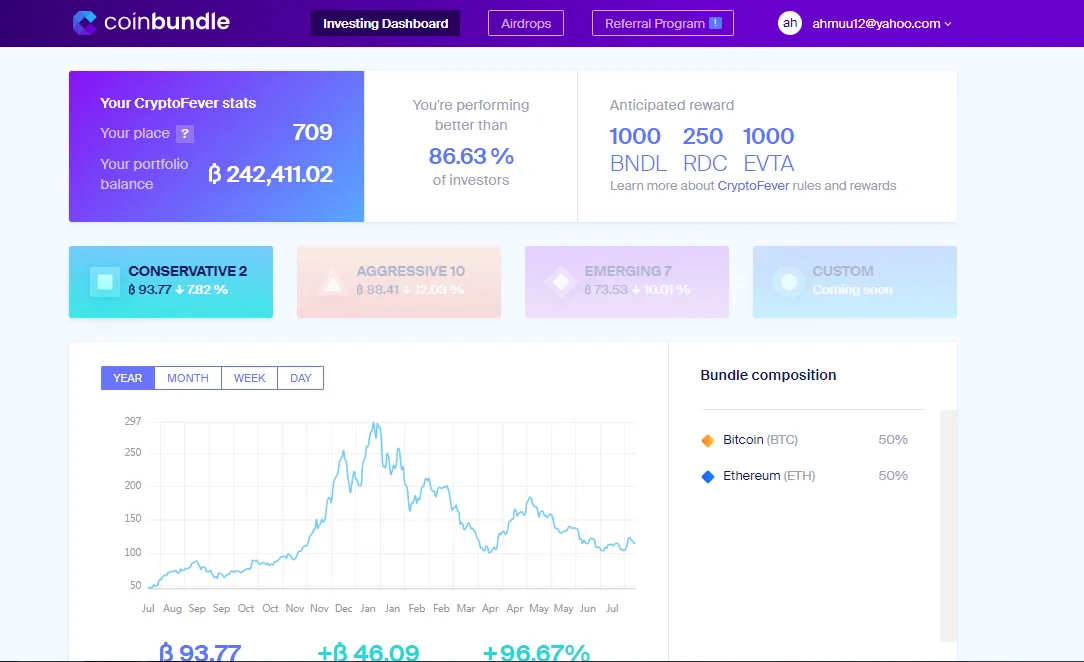Viewport: 1084px width, 662px height.
Task: Click the 1000 BNDL reward amount
Action: (637, 149)
